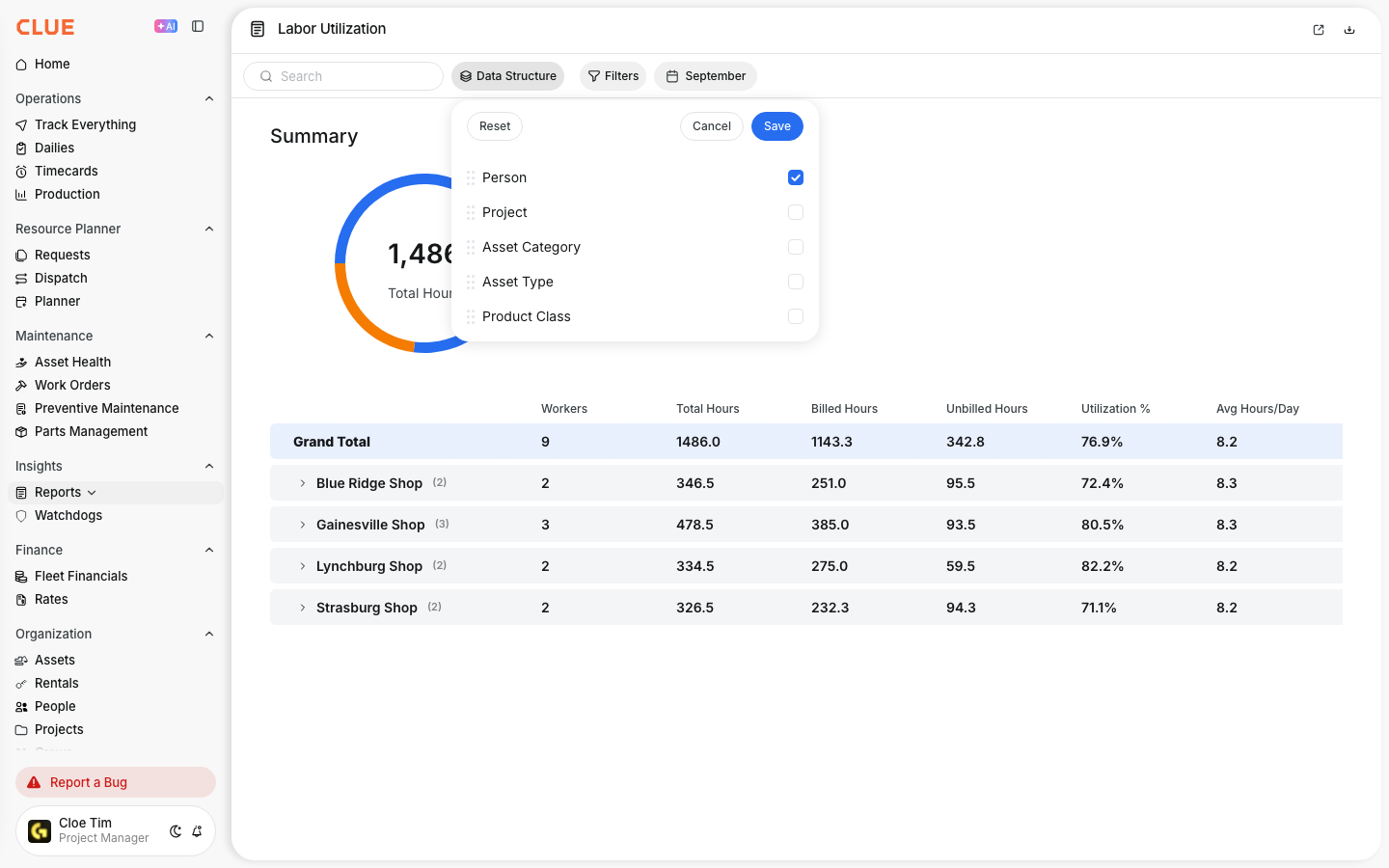This screenshot has height=868, width=1389.
Task: Click the Search input field
Action: [x=343, y=76]
